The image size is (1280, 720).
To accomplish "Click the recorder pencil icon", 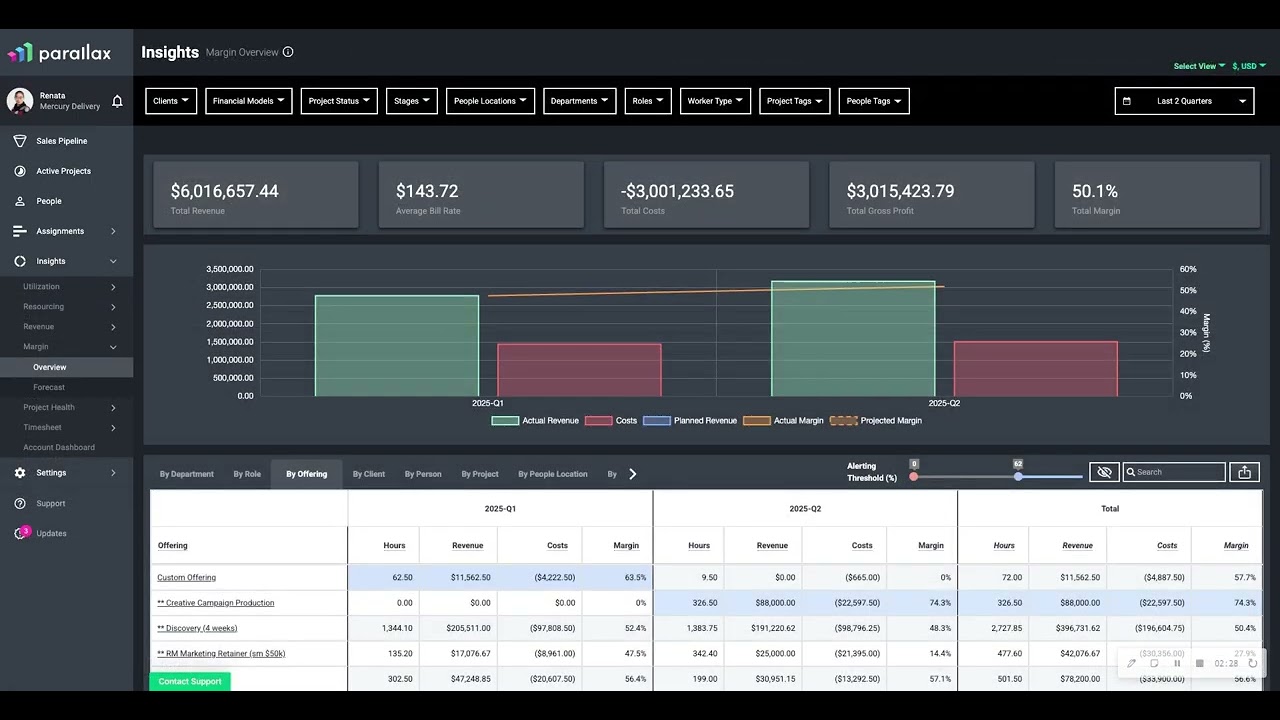I will pos(1132,663).
